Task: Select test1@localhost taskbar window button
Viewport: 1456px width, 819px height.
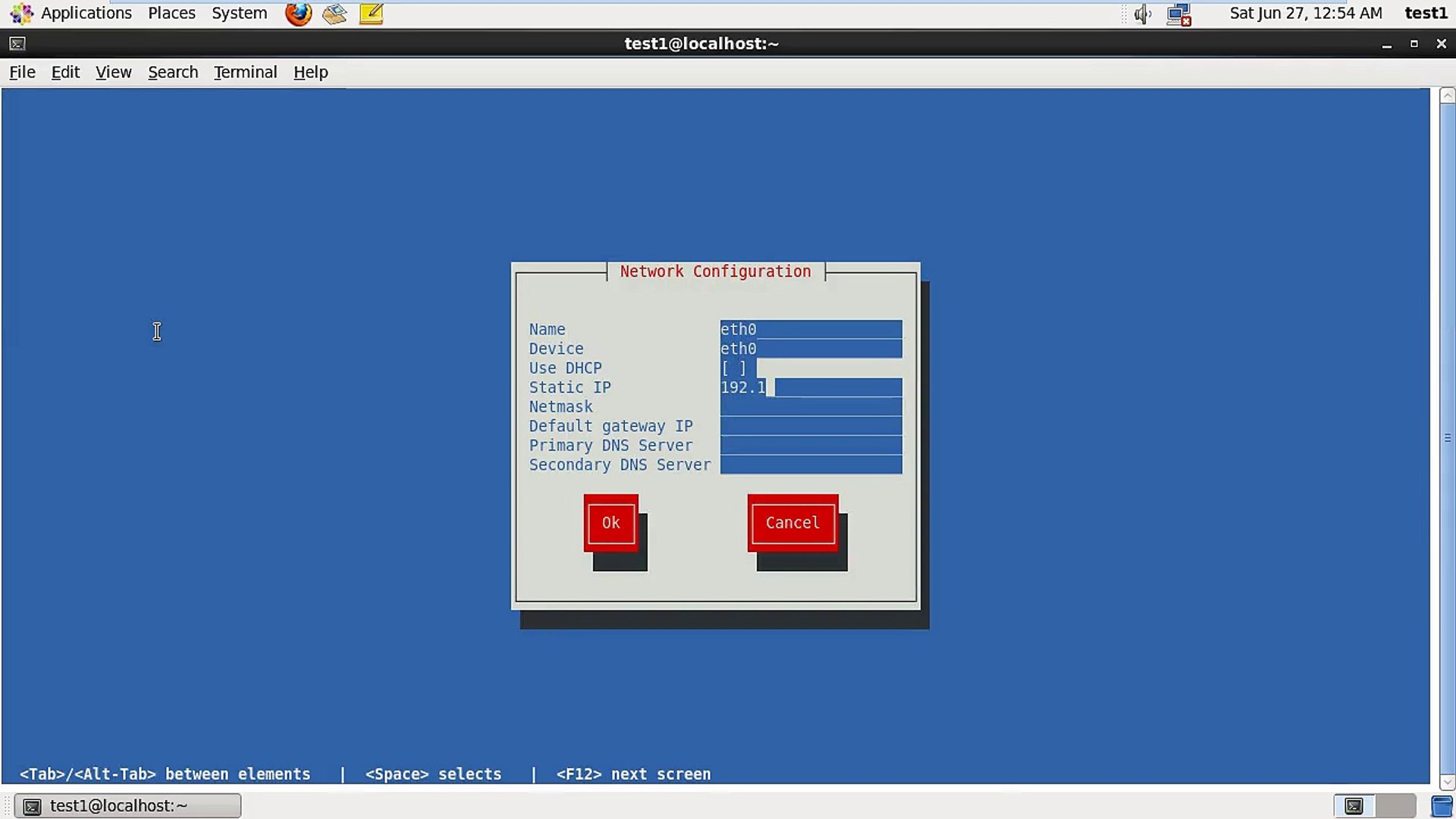Action: [127, 805]
